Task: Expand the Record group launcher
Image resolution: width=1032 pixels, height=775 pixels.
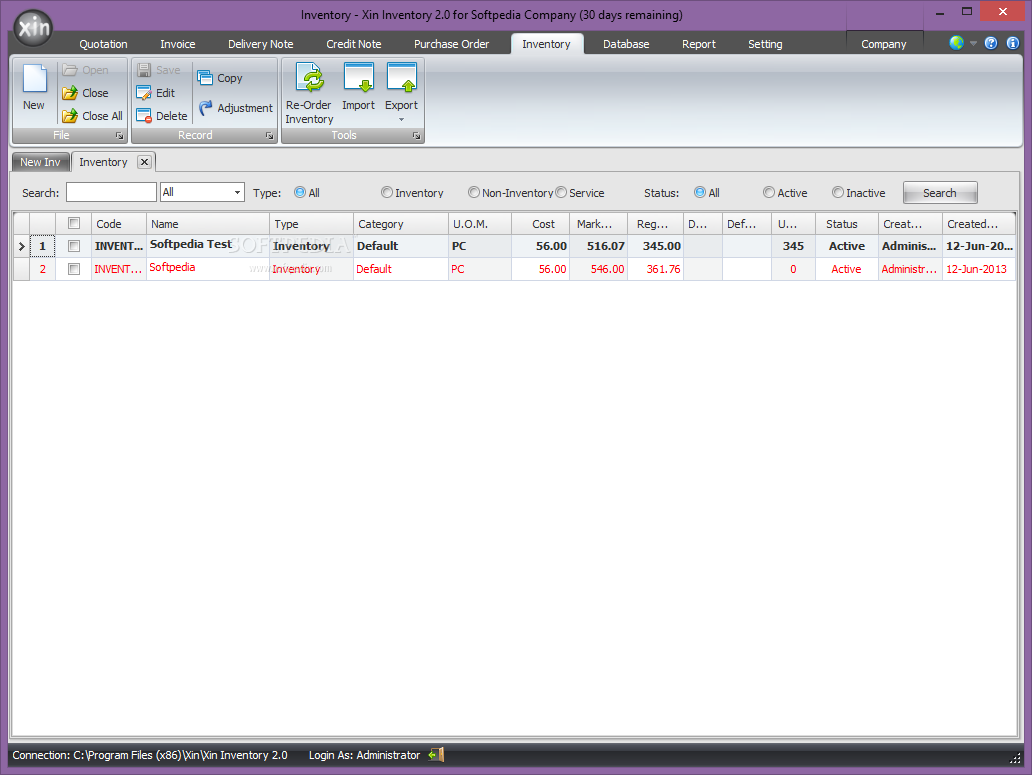Action: [269, 136]
